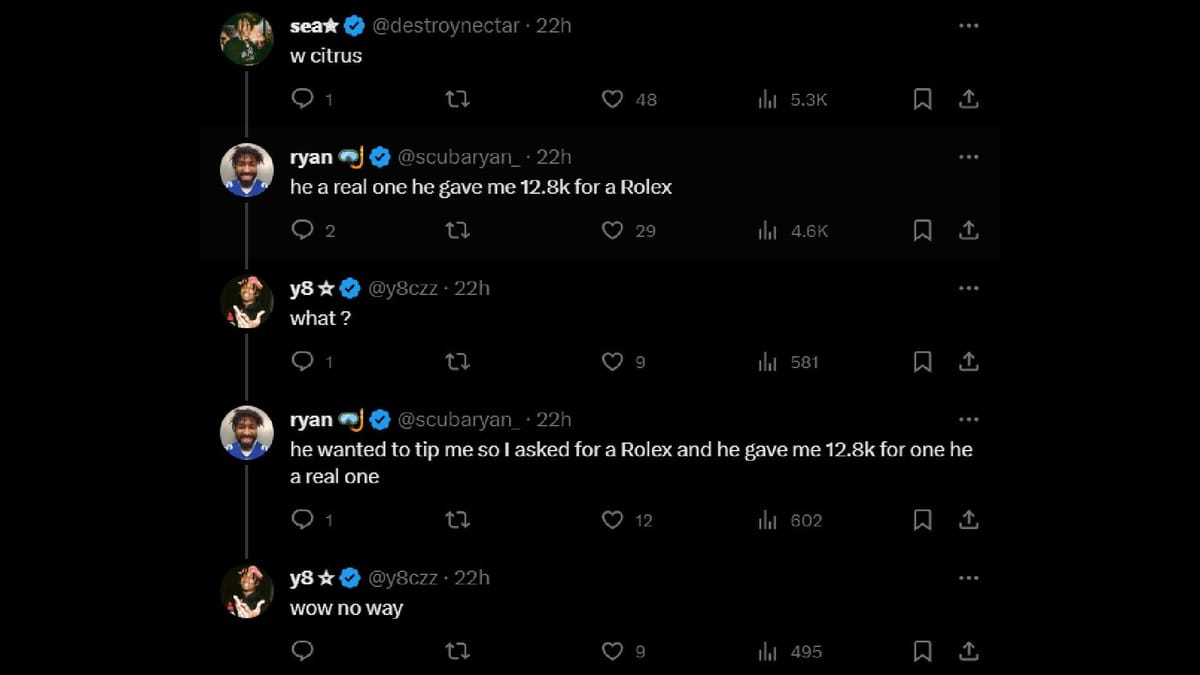Click the verified badge next to sea★
This screenshot has width=1200, height=675.
click(x=354, y=25)
